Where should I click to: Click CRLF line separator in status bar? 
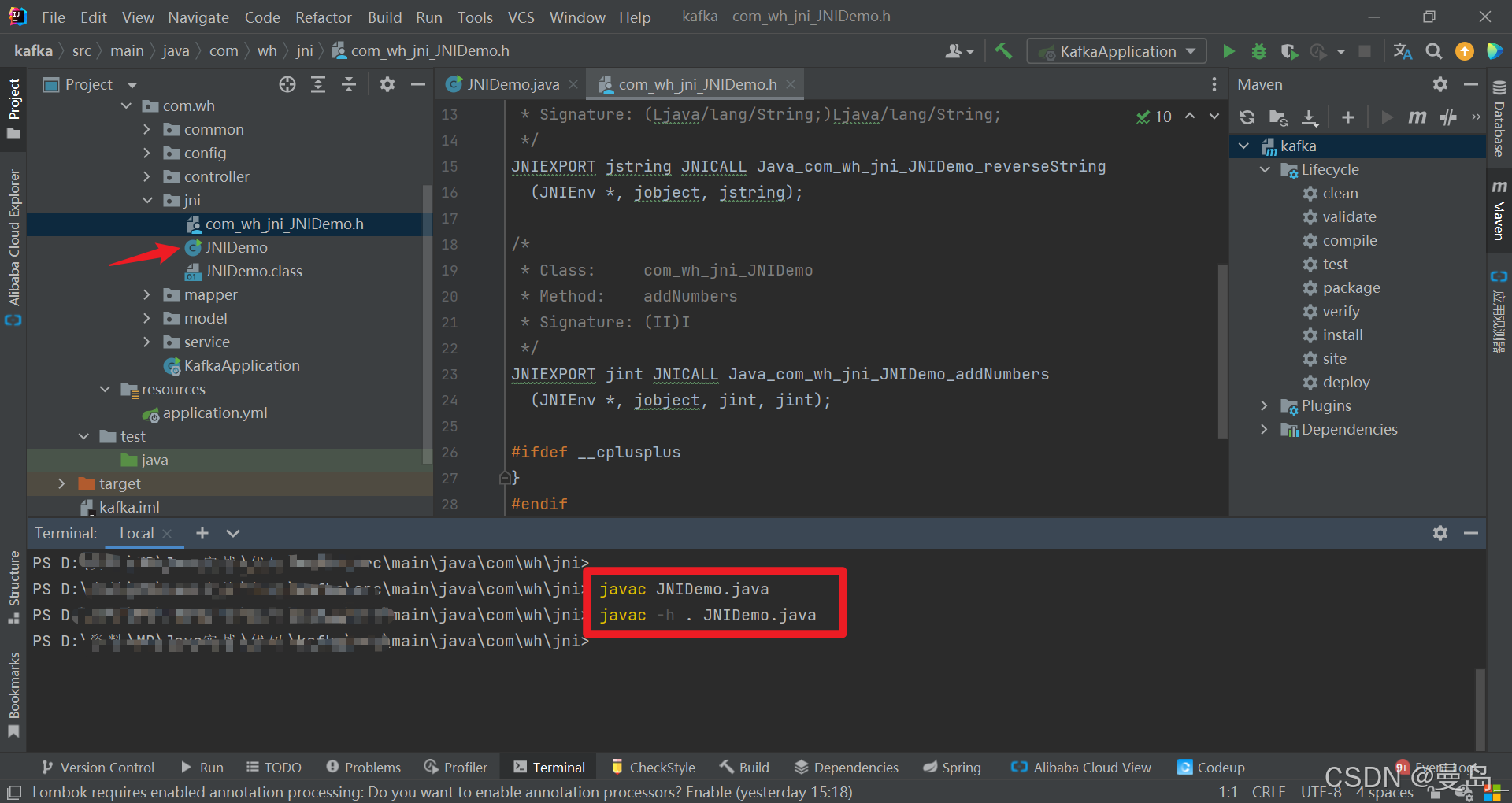point(1269,792)
